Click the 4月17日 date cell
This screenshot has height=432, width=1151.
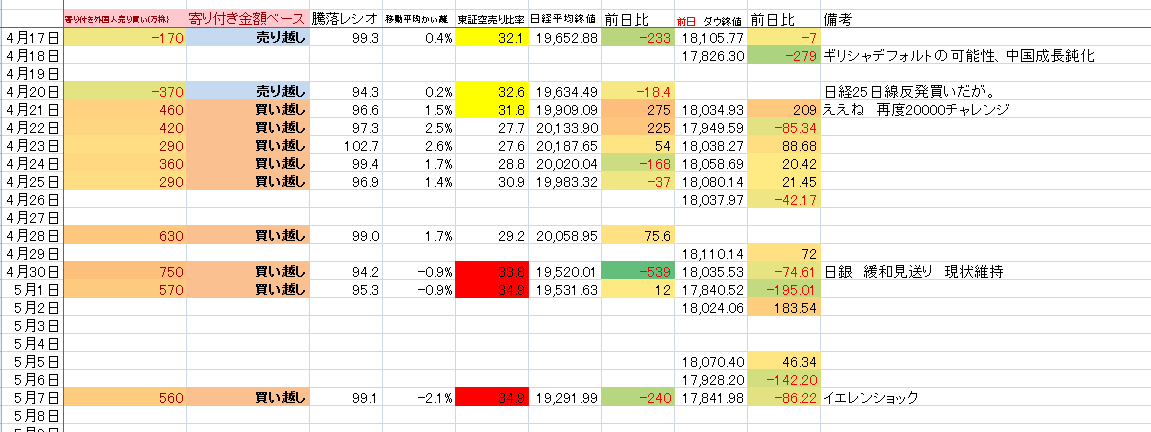click(x=31, y=37)
